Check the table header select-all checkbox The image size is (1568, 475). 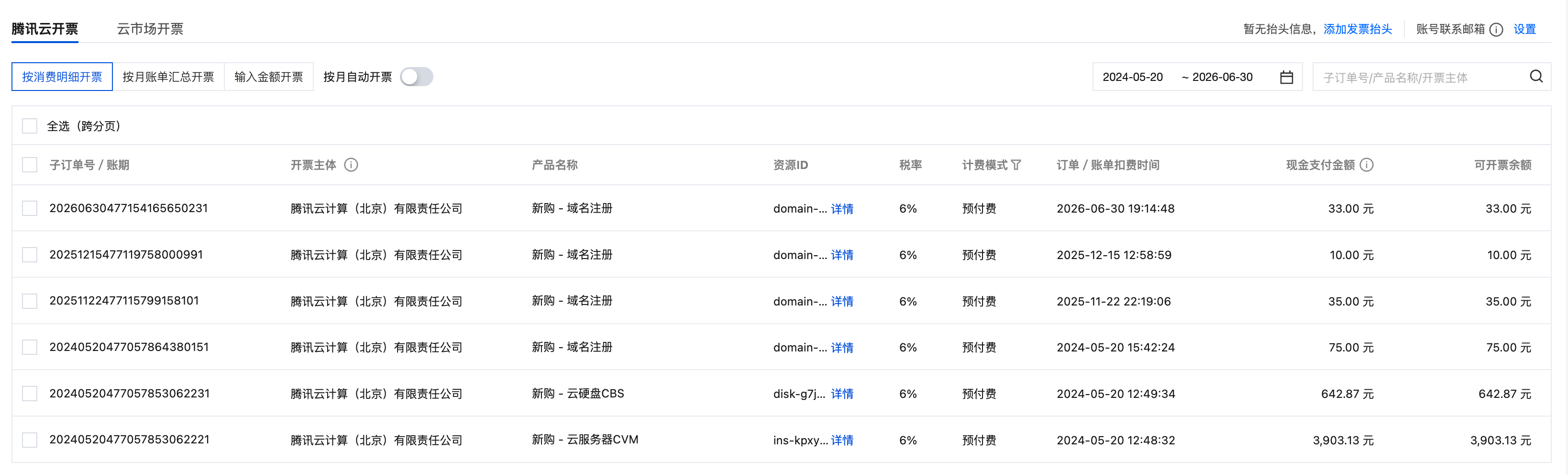pyautogui.click(x=30, y=165)
